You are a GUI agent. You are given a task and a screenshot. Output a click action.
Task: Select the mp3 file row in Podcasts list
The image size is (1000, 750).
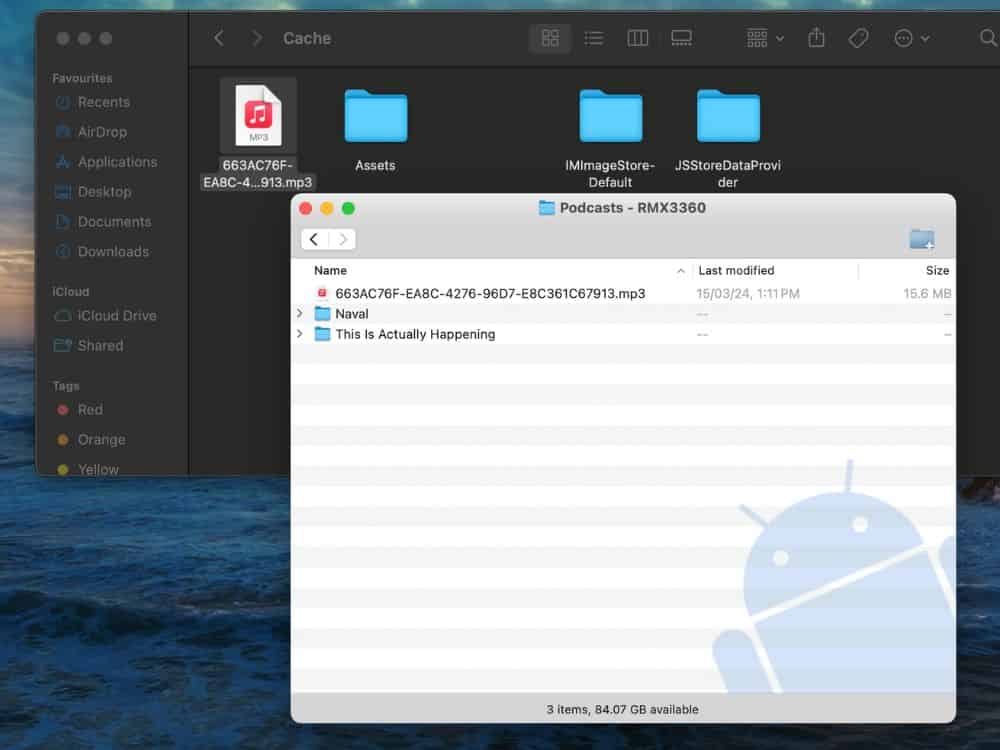(x=490, y=294)
